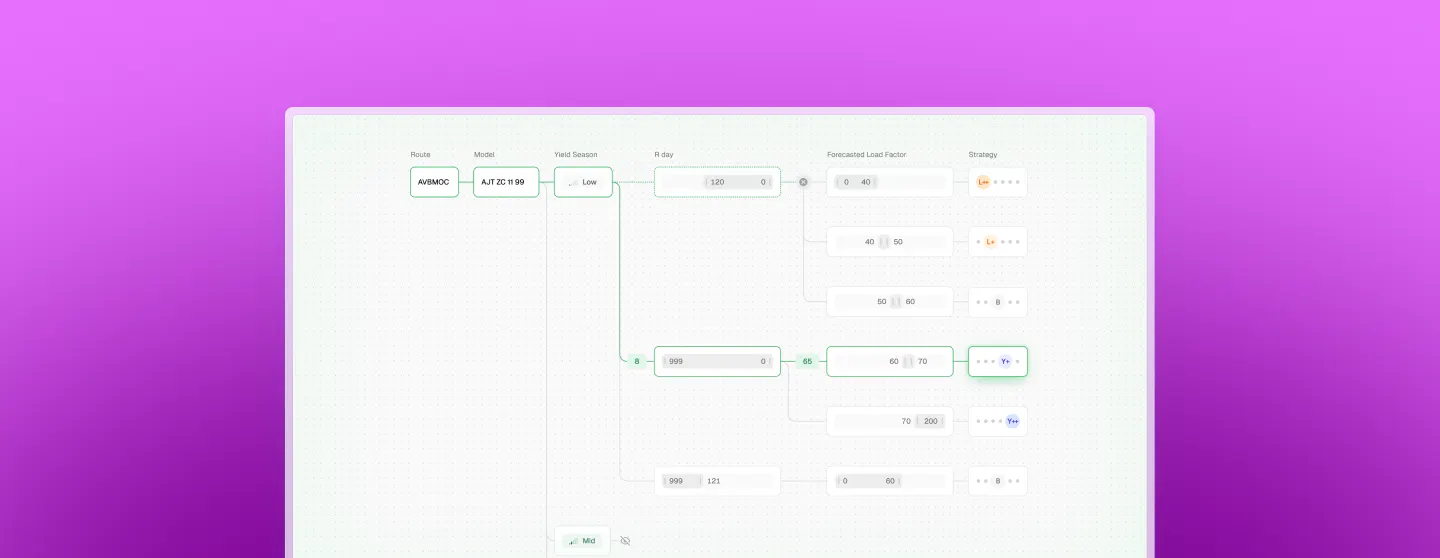Click the B strategy badge in the 50–60 row
Screen dimensions: 1440x558
tap(998, 302)
